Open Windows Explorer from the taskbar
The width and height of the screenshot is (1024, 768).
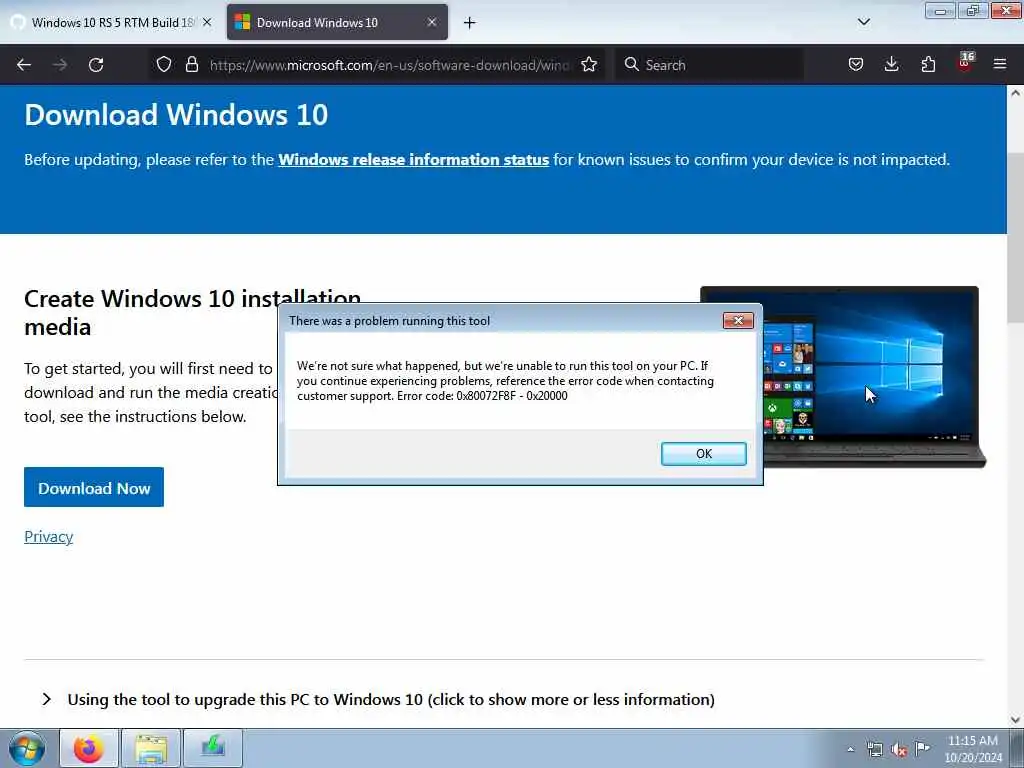pyautogui.click(x=151, y=748)
